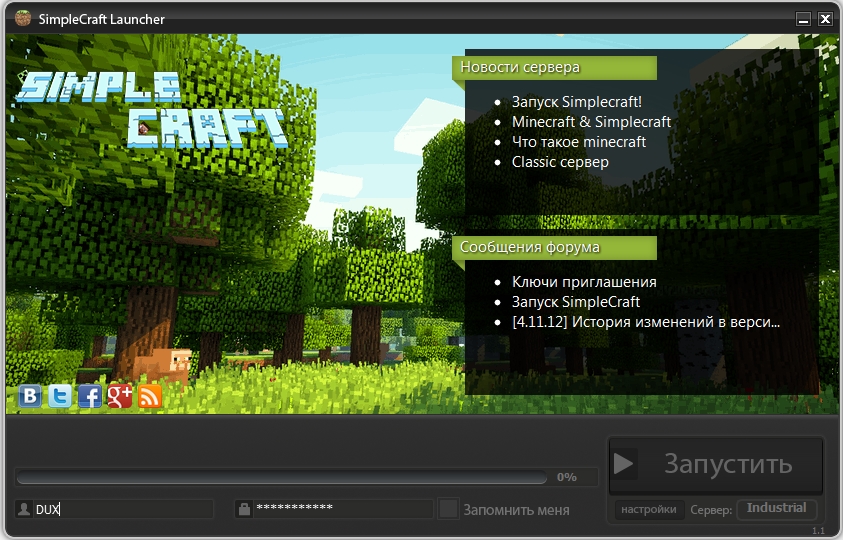Open forum post Ключи приглашения
The height and width of the screenshot is (540, 843).
[x=584, y=282]
